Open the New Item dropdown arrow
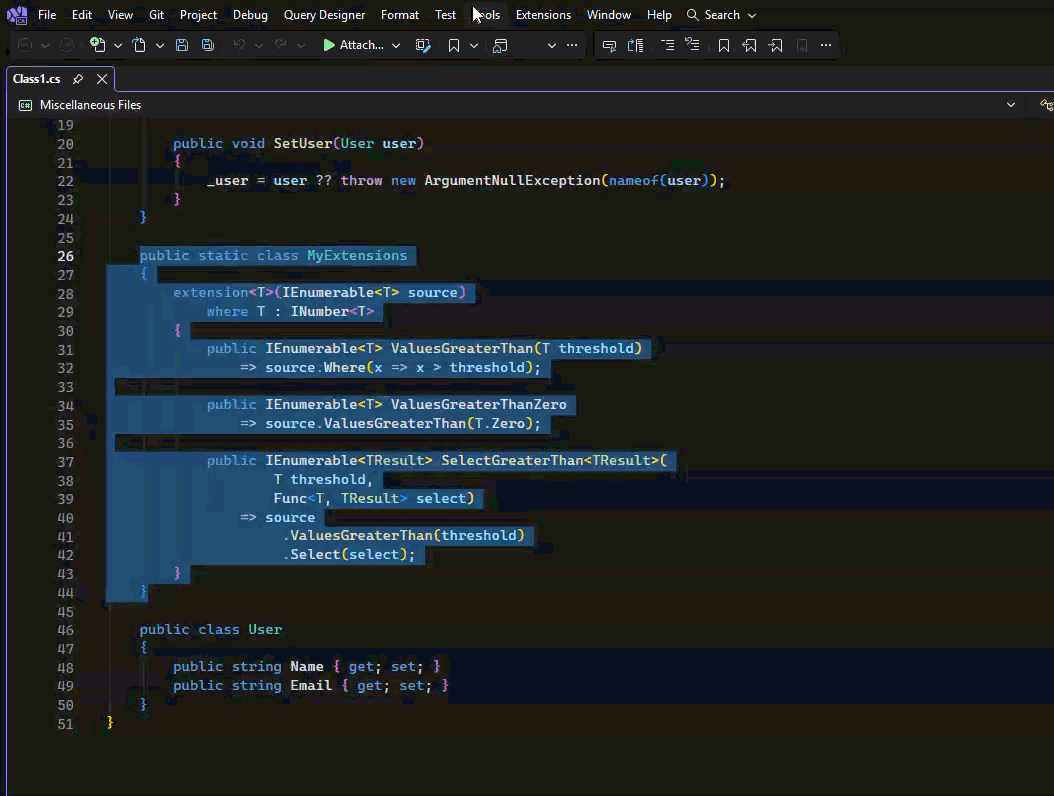The image size is (1054, 796). (x=118, y=46)
